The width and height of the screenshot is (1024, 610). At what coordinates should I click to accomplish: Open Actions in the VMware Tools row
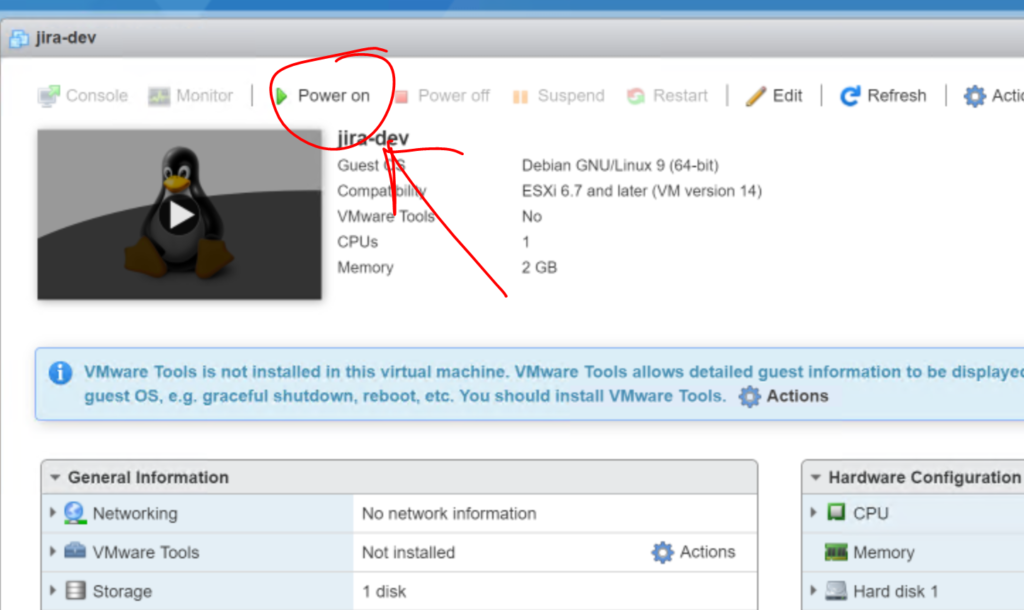coord(694,553)
